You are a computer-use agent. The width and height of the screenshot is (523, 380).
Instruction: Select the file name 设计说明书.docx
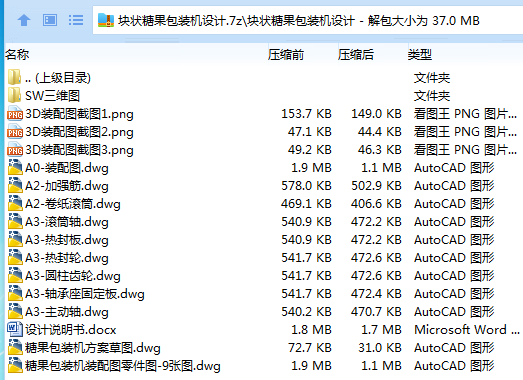click(71, 330)
